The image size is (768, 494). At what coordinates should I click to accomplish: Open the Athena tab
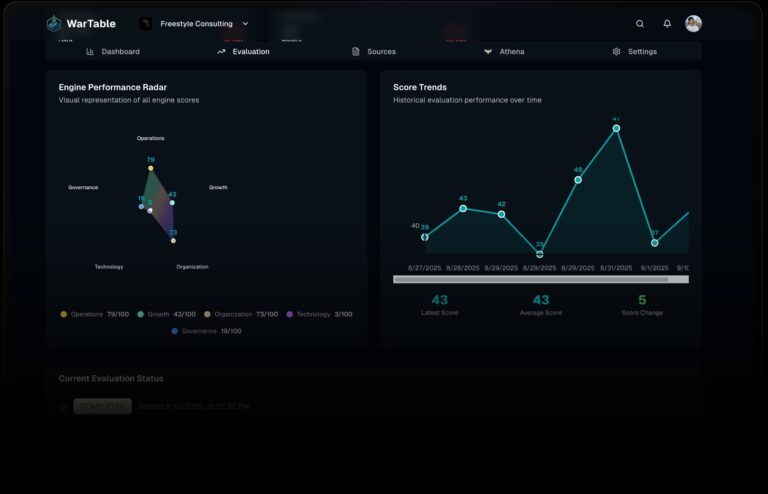[x=511, y=52]
